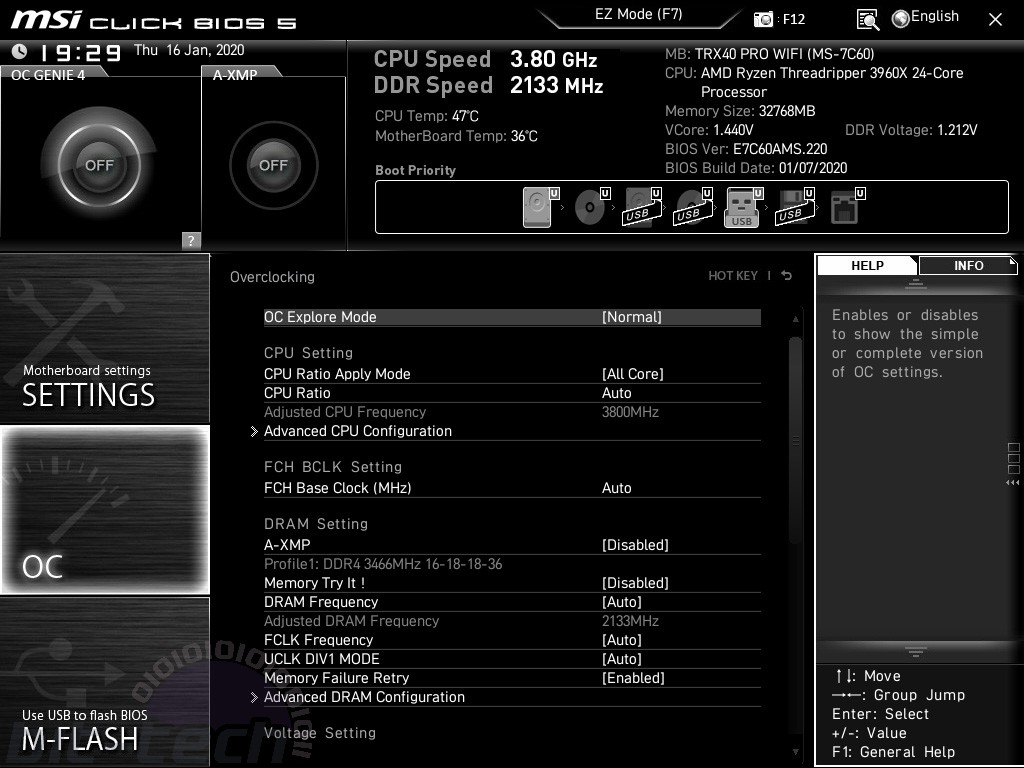Click the triple-arrow collapse icon on help panel
Image resolution: width=1024 pixels, height=768 pixels.
point(1013,483)
